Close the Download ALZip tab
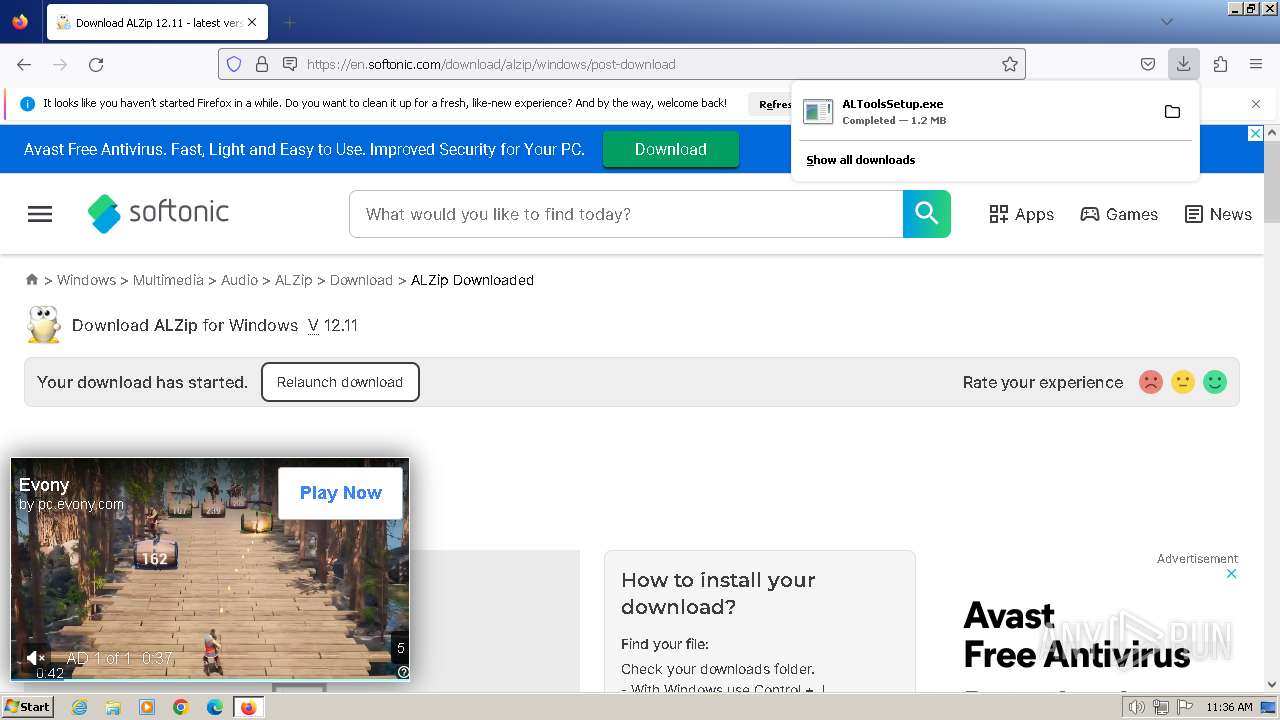This screenshot has height=720, width=1280. [x=251, y=22]
